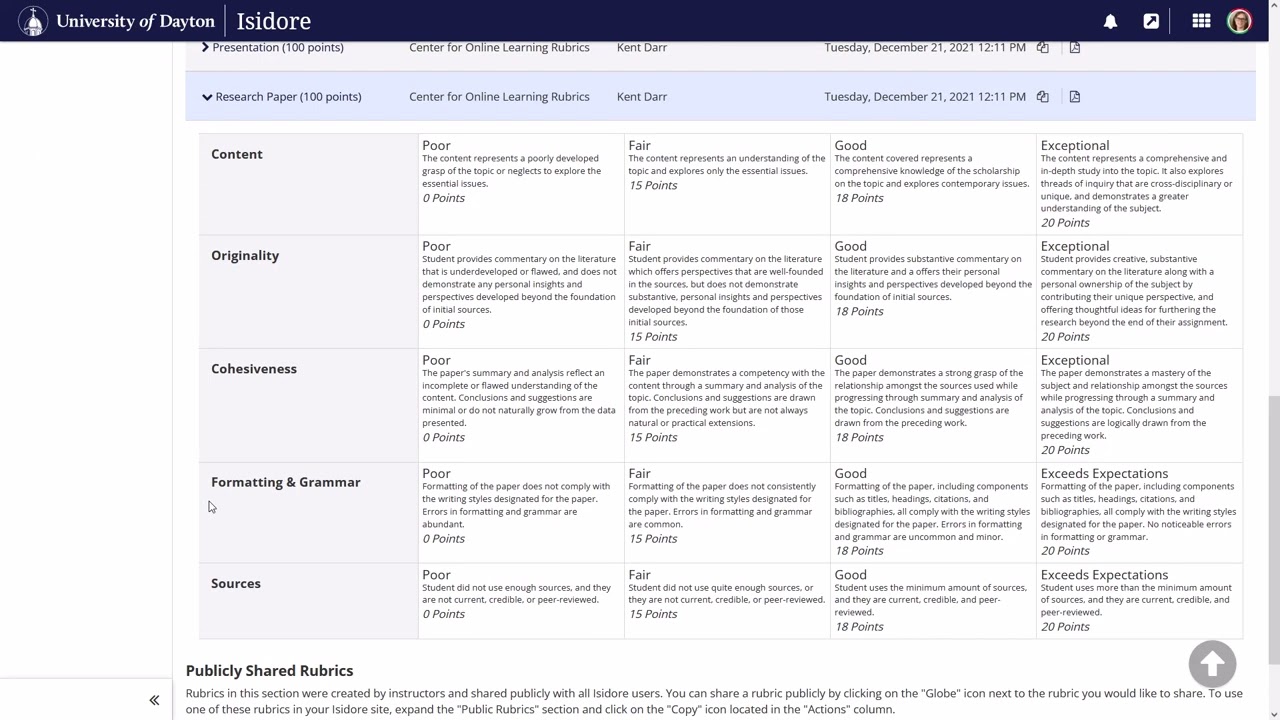Image resolution: width=1280 pixels, height=720 pixels.
Task: Click Sources row Good rating heading
Action: point(851,575)
